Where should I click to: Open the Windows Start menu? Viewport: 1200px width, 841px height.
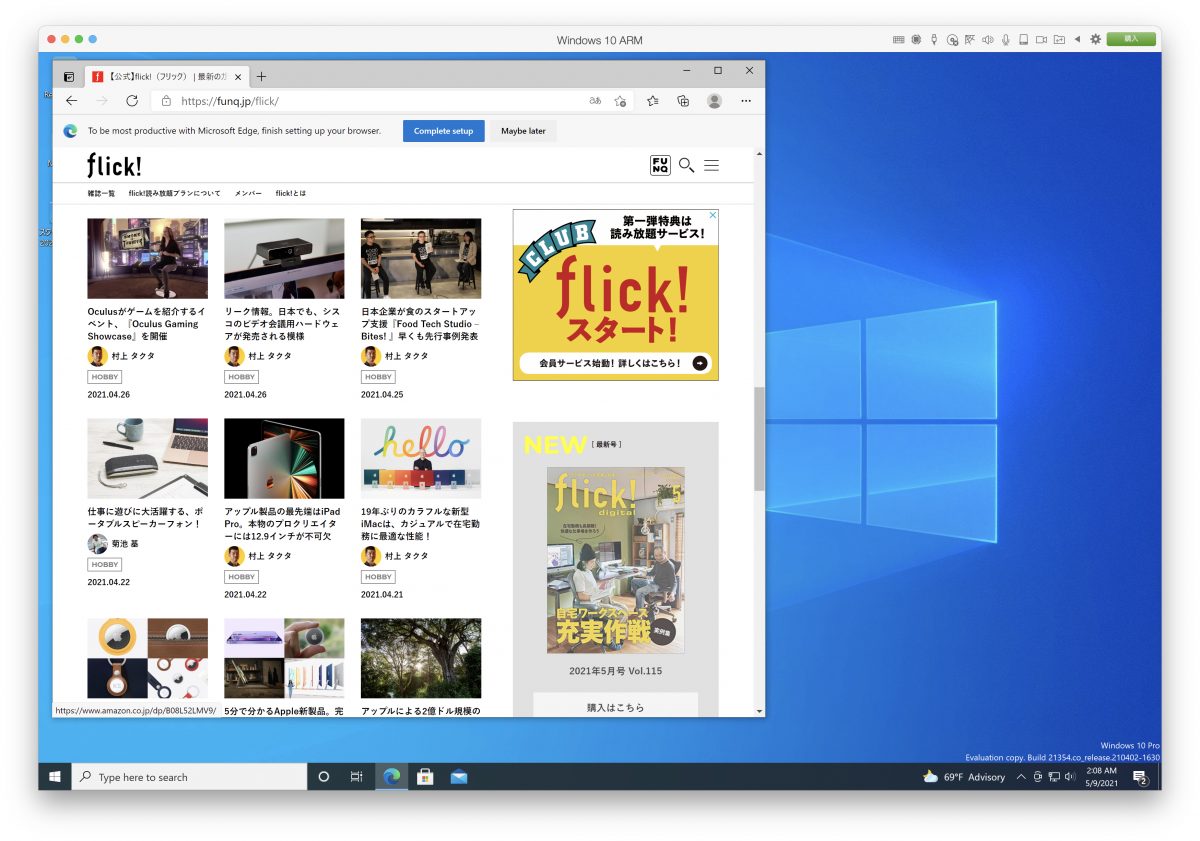coord(55,777)
